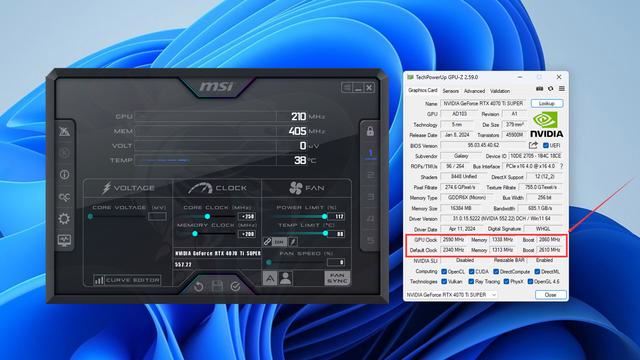Select profile slot 3 in Afterburner
The width and height of the screenshot is (640, 360).
coord(370,197)
